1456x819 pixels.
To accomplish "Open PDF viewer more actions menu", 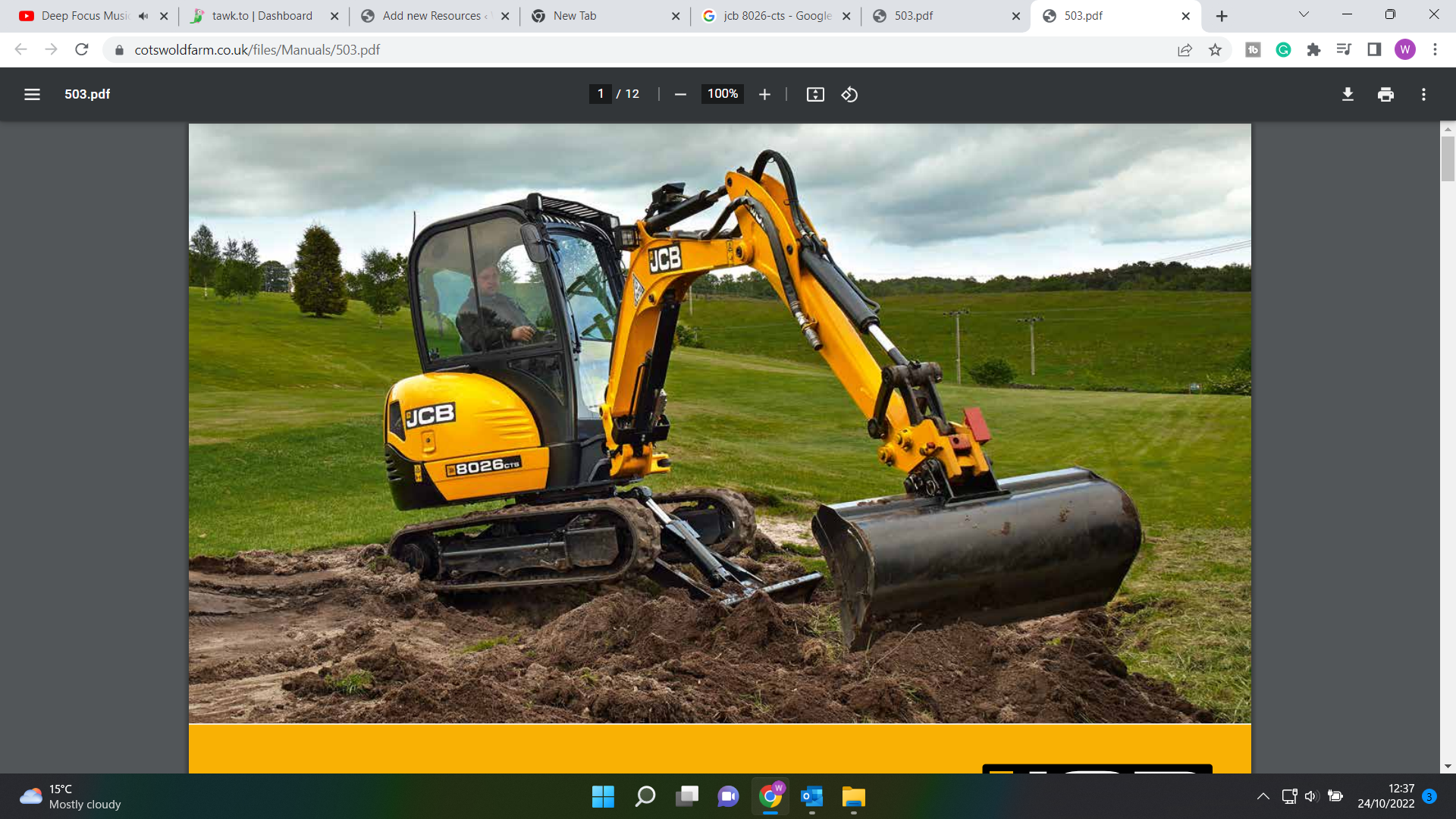I will click(1423, 94).
